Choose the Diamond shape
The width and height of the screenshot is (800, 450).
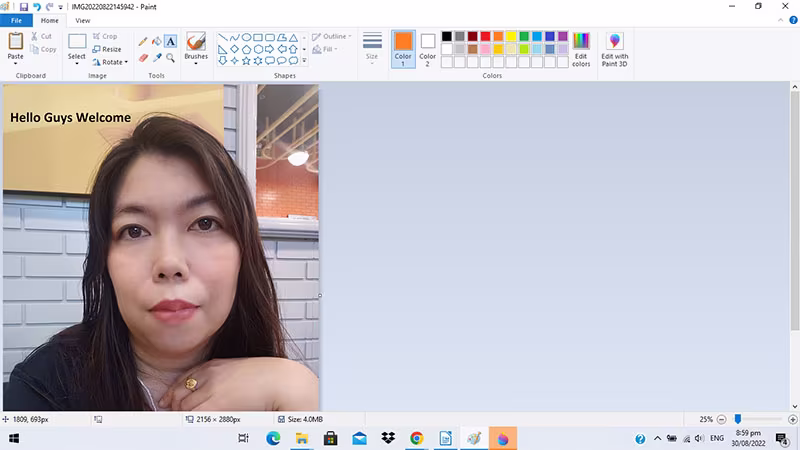click(234, 49)
